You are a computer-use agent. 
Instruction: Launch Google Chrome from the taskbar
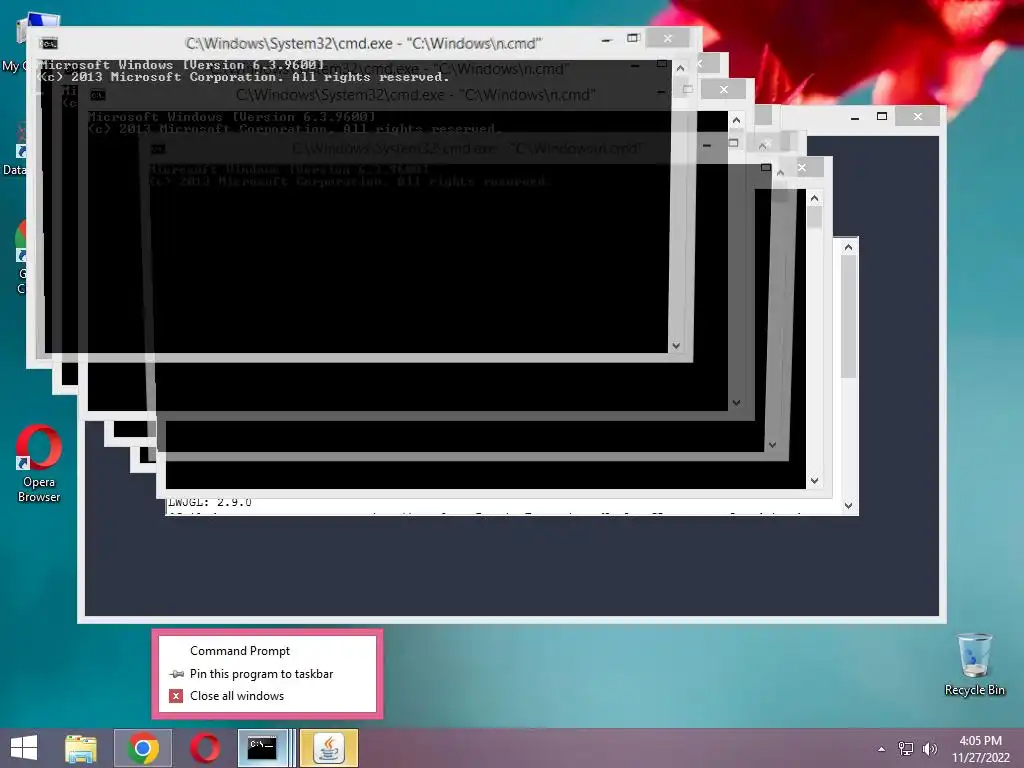coord(143,748)
